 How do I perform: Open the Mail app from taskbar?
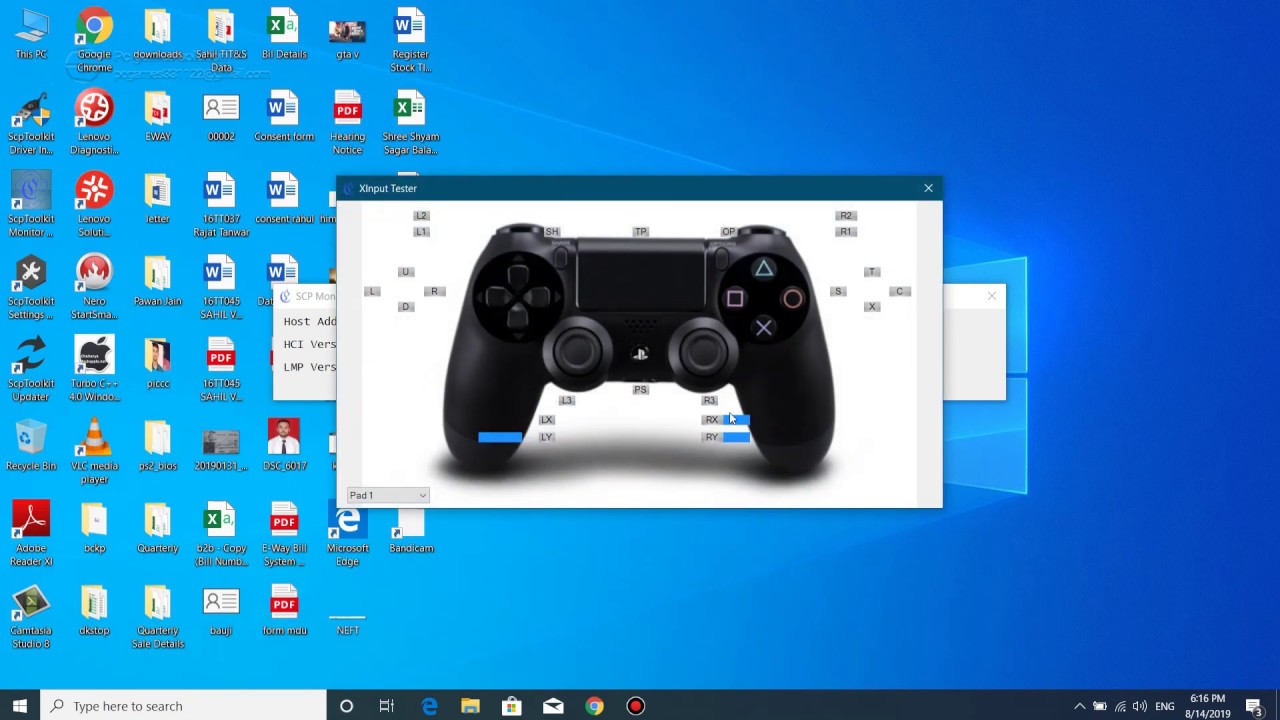[x=553, y=706]
